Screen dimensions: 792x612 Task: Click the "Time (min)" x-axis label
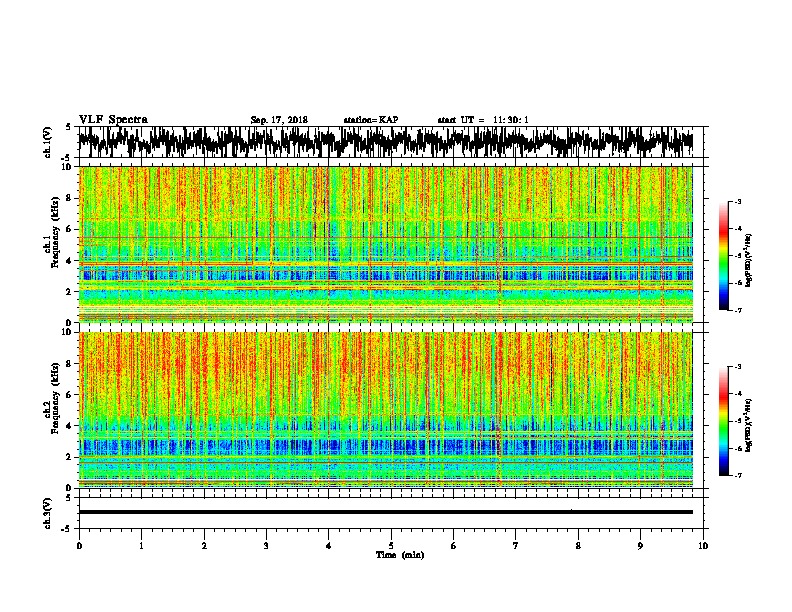[x=400, y=555]
